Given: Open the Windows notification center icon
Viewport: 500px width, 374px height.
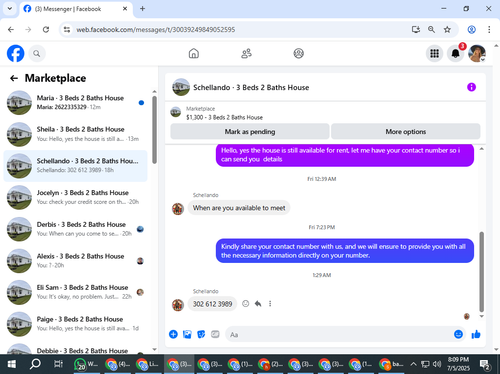Looking at the screenshot, I should pos(485,364).
